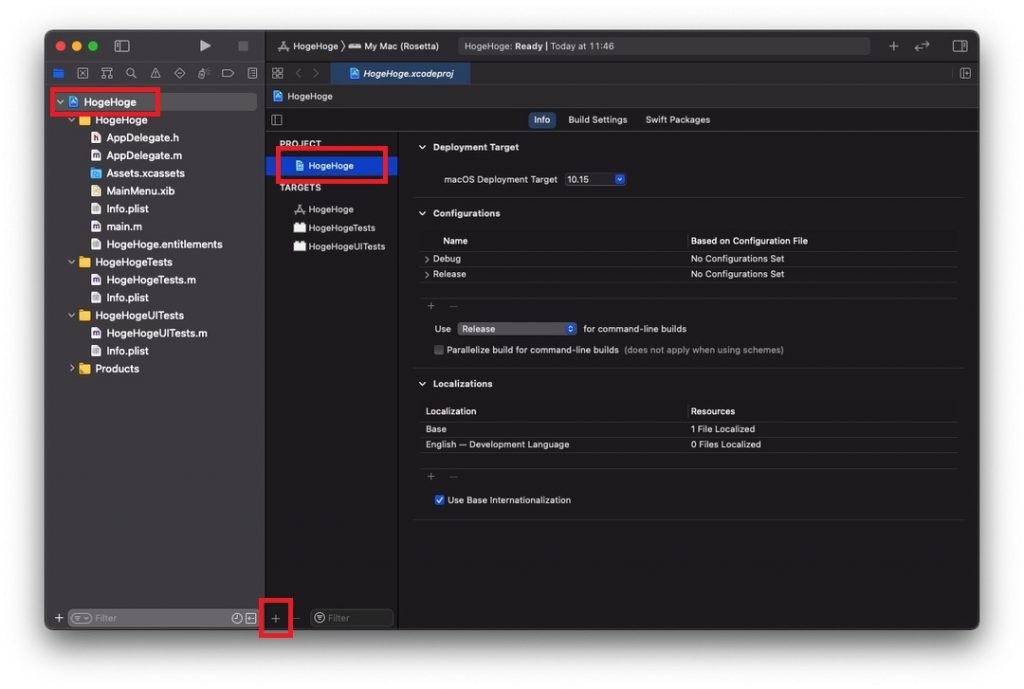Add a localization with the plus button
This screenshot has height=689, width=1024.
pos(430,476)
